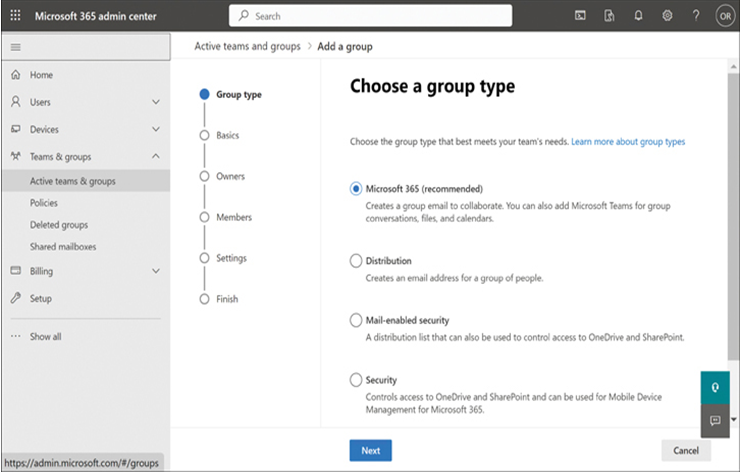Click the Billing card icon
The image size is (741, 473).
pos(16,271)
